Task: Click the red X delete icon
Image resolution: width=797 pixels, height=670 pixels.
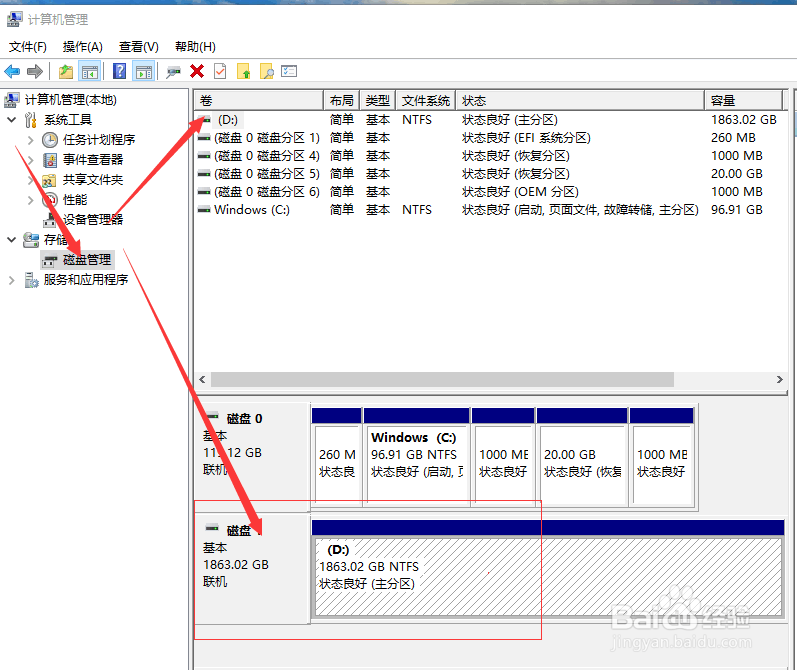Action: (197, 72)
